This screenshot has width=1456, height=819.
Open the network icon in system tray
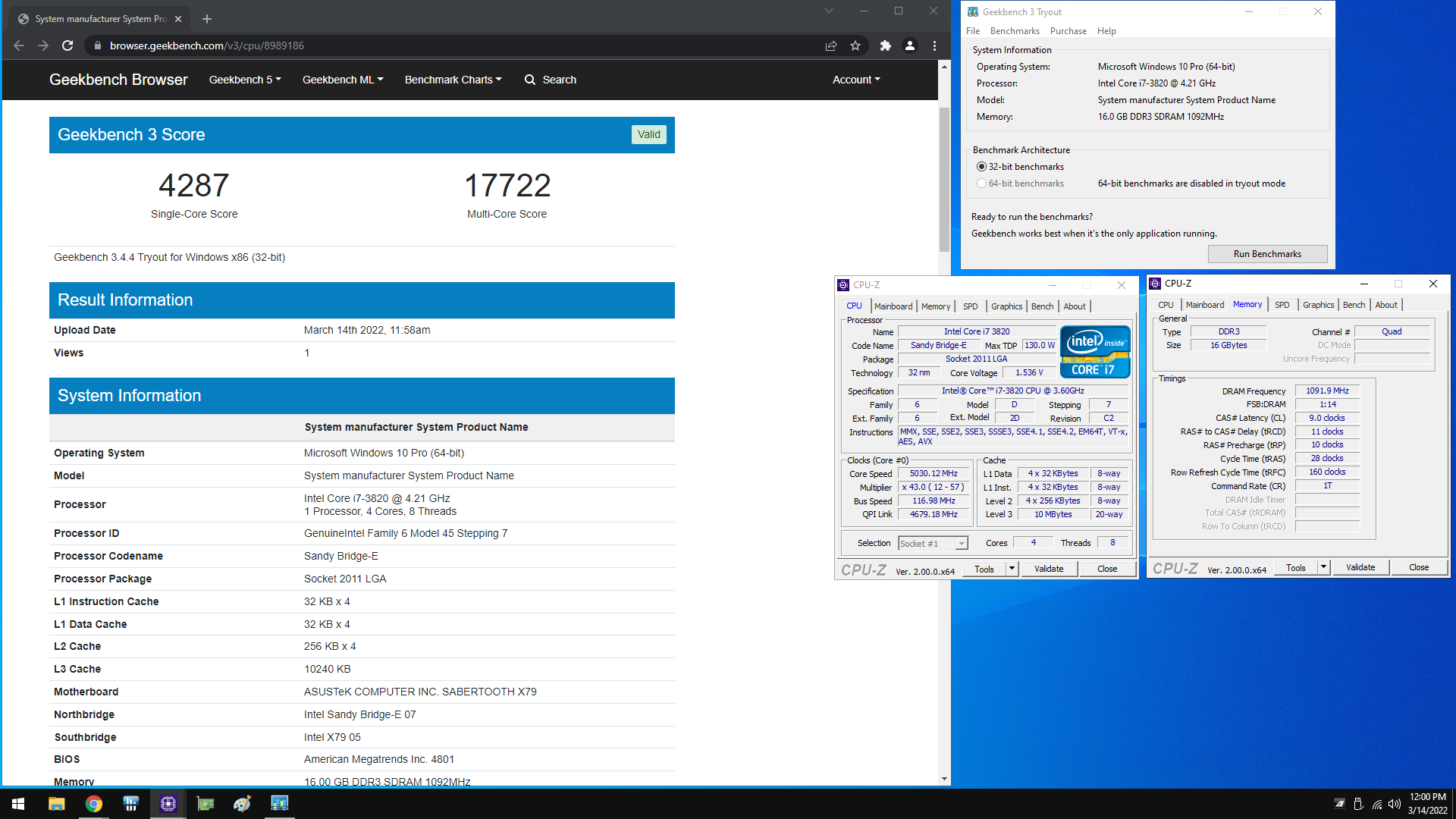pyautogui.click(x=1377, y=804)
